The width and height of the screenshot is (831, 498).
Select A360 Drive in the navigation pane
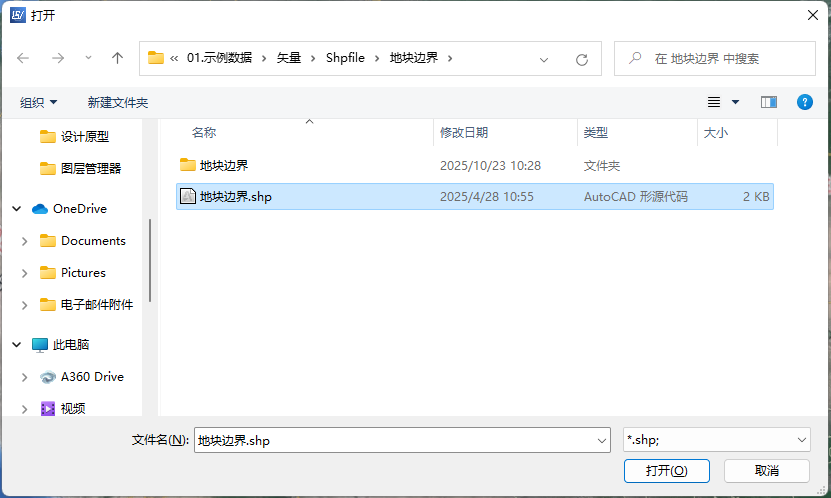(82, 377)
